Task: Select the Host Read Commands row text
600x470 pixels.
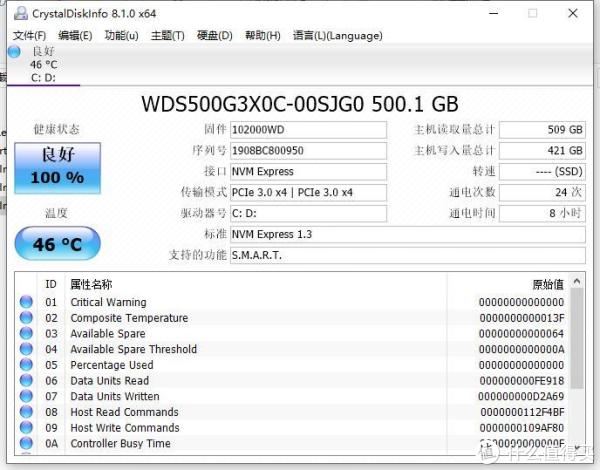Action: pyautogui.click(x=124, y=412)
